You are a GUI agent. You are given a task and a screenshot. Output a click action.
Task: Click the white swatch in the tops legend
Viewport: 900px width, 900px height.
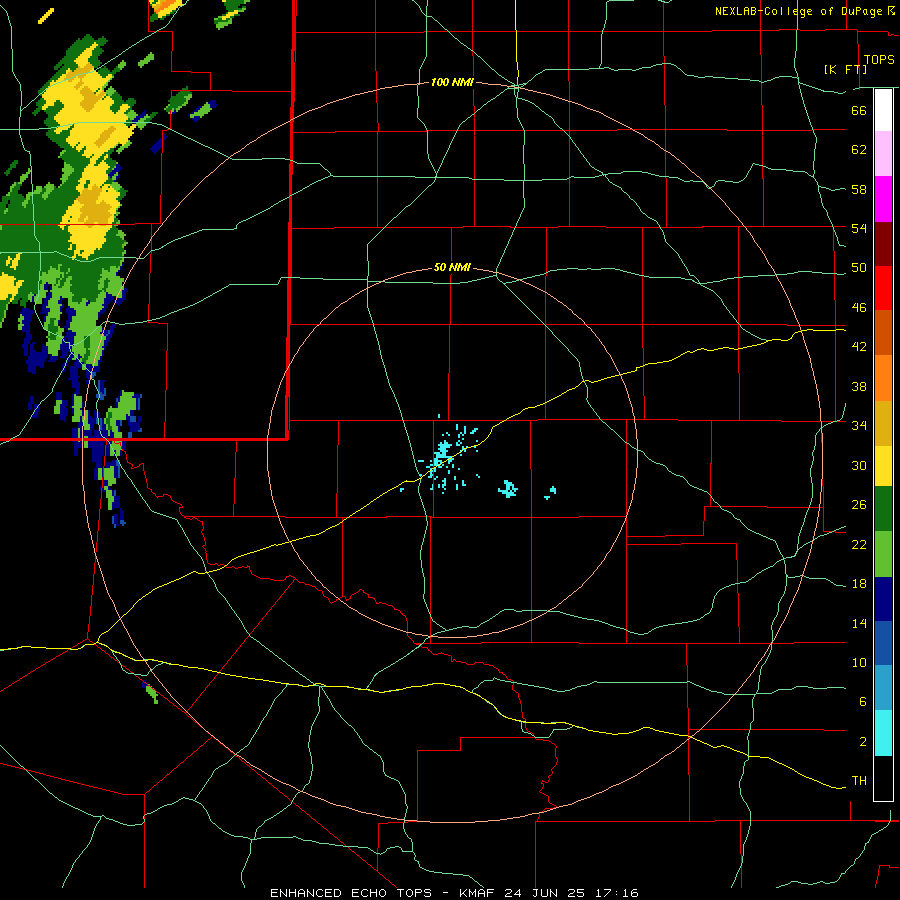click(883, 110)
